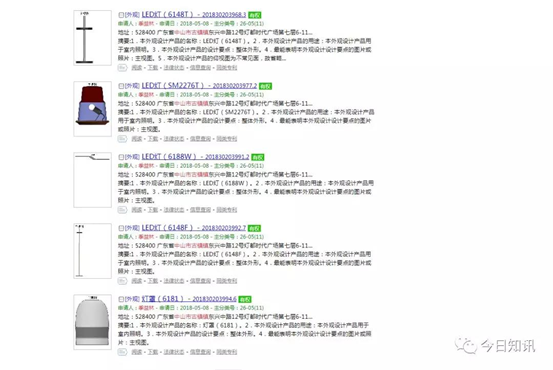View the 6148T lamp design thumbnail
Image resolution: width=553 pixels, height=370 pixels.
click(92, 38)
